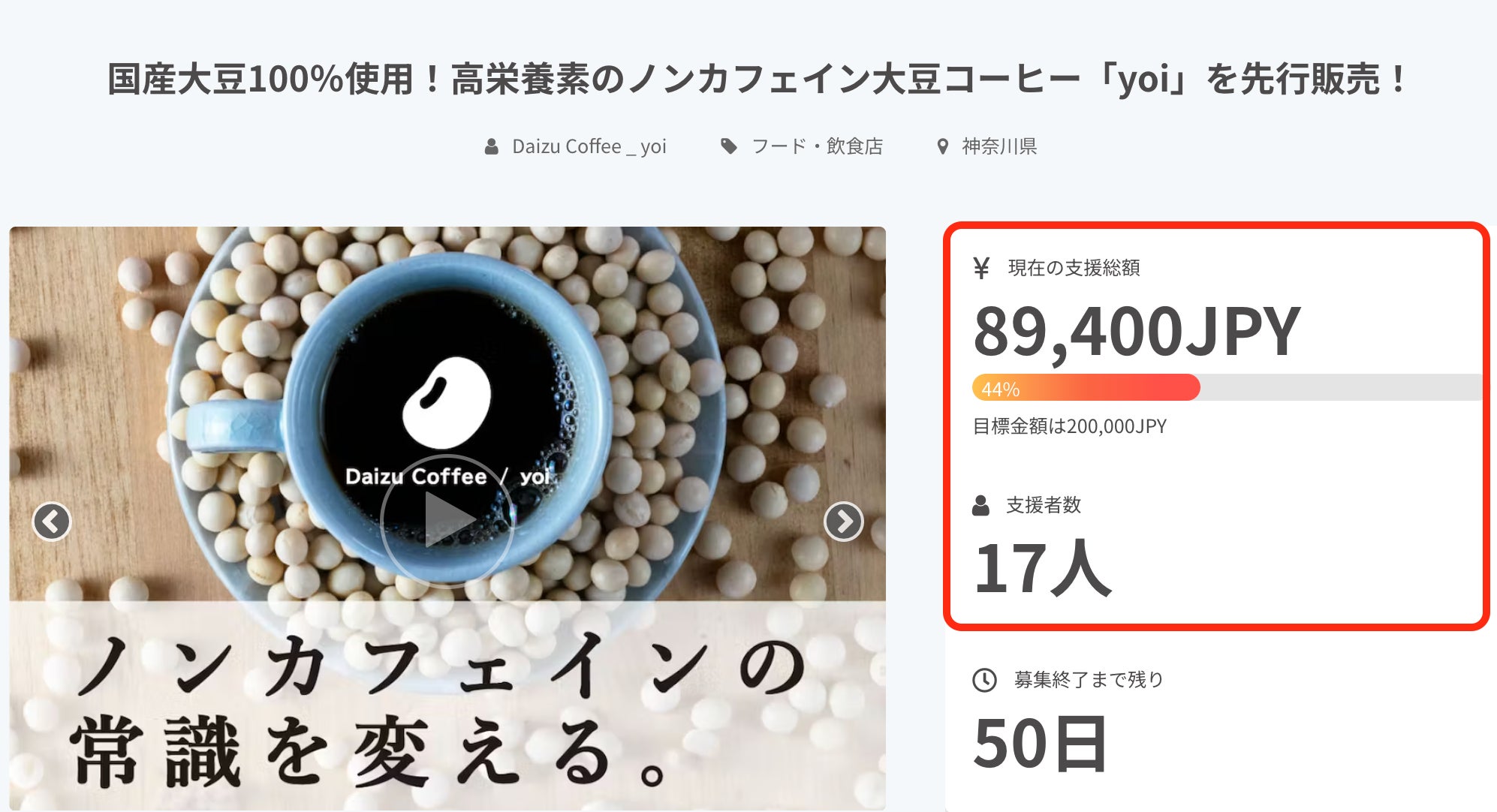Click the person icon beside 支援者数
1497x812 pixels.
[x=980, y=505]
